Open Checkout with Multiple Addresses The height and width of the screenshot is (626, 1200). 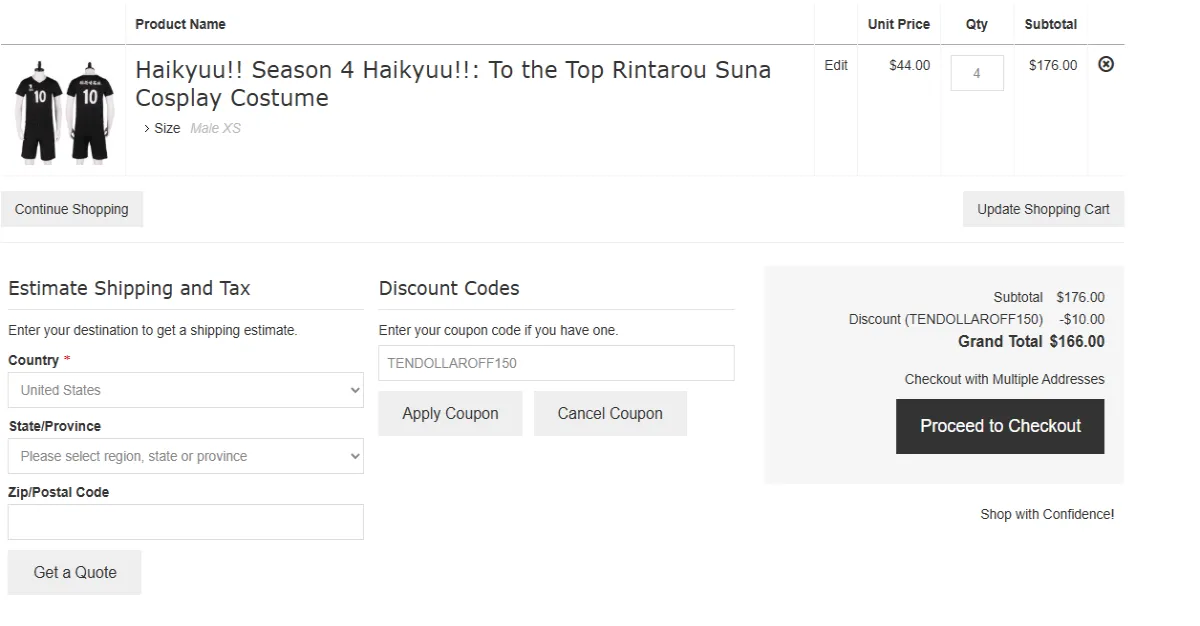pyautogui.click(x=1004, y=379)
